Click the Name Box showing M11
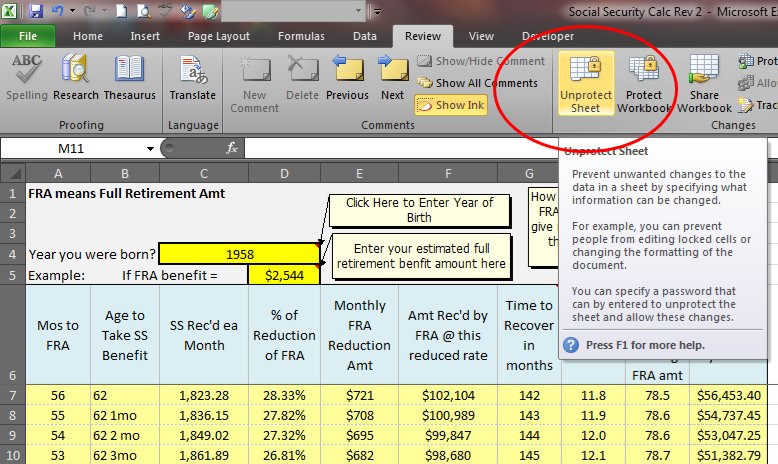Image resolution: width=778 pixels, height=464 pixels. (x=72, y=148)
